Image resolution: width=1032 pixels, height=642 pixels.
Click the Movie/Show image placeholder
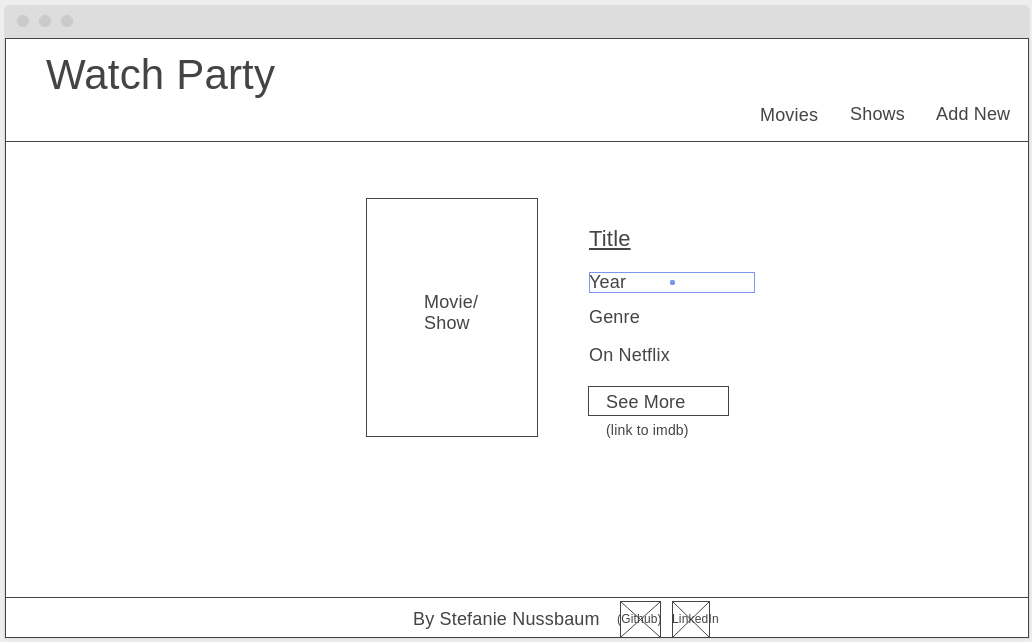tap(451, 317)
